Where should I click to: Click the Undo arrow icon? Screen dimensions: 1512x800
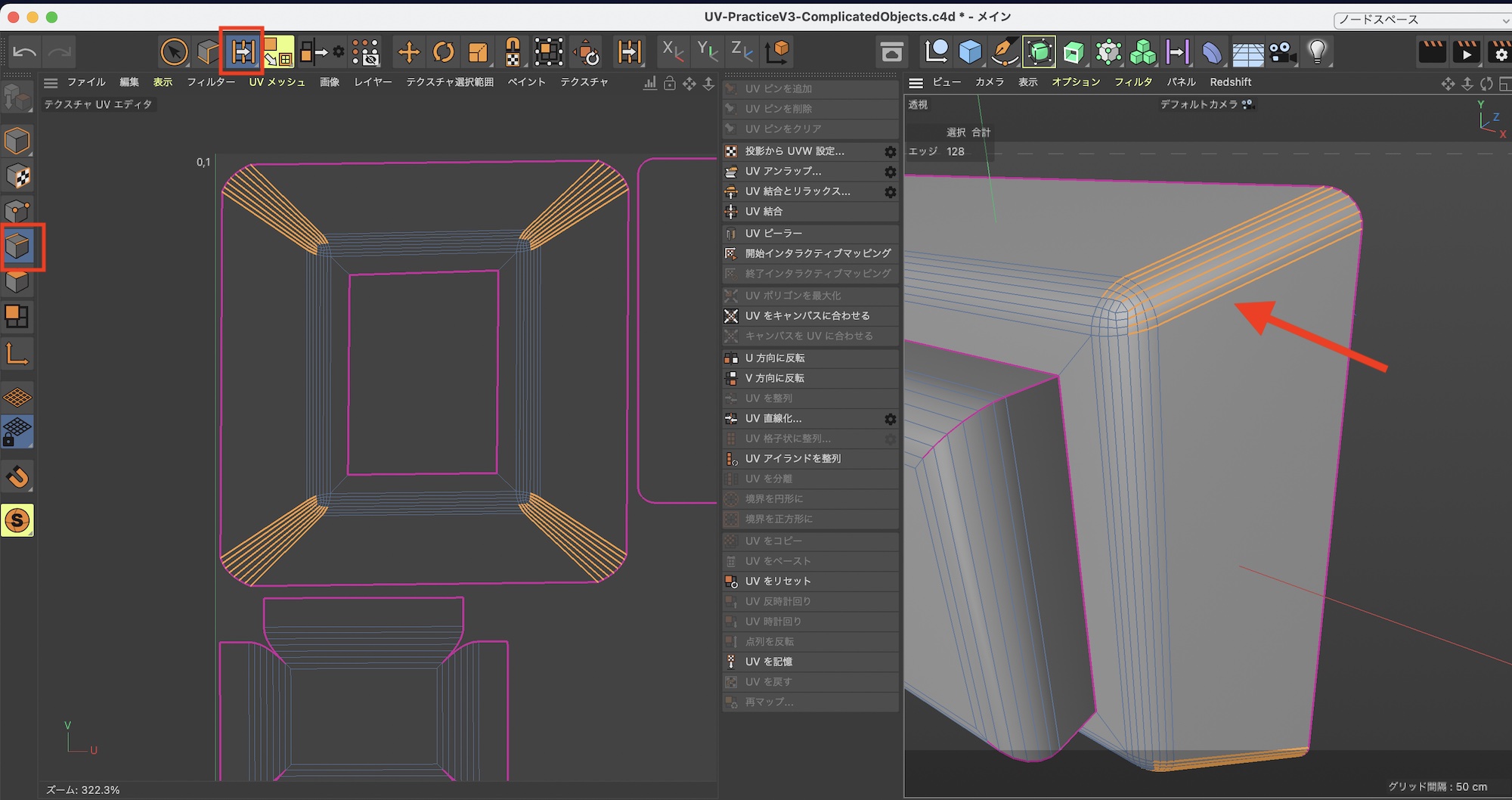24,52
